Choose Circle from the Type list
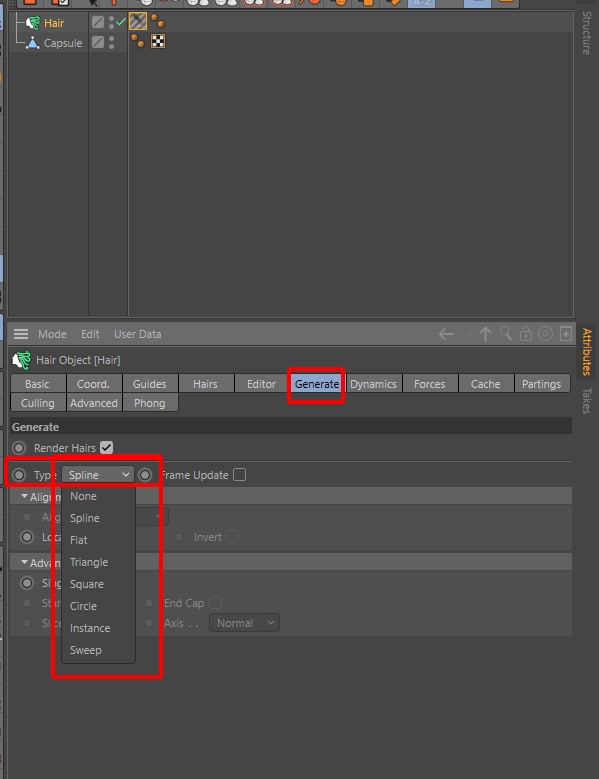The height and width of the screenshot is (779, 599). coord(98,606)
